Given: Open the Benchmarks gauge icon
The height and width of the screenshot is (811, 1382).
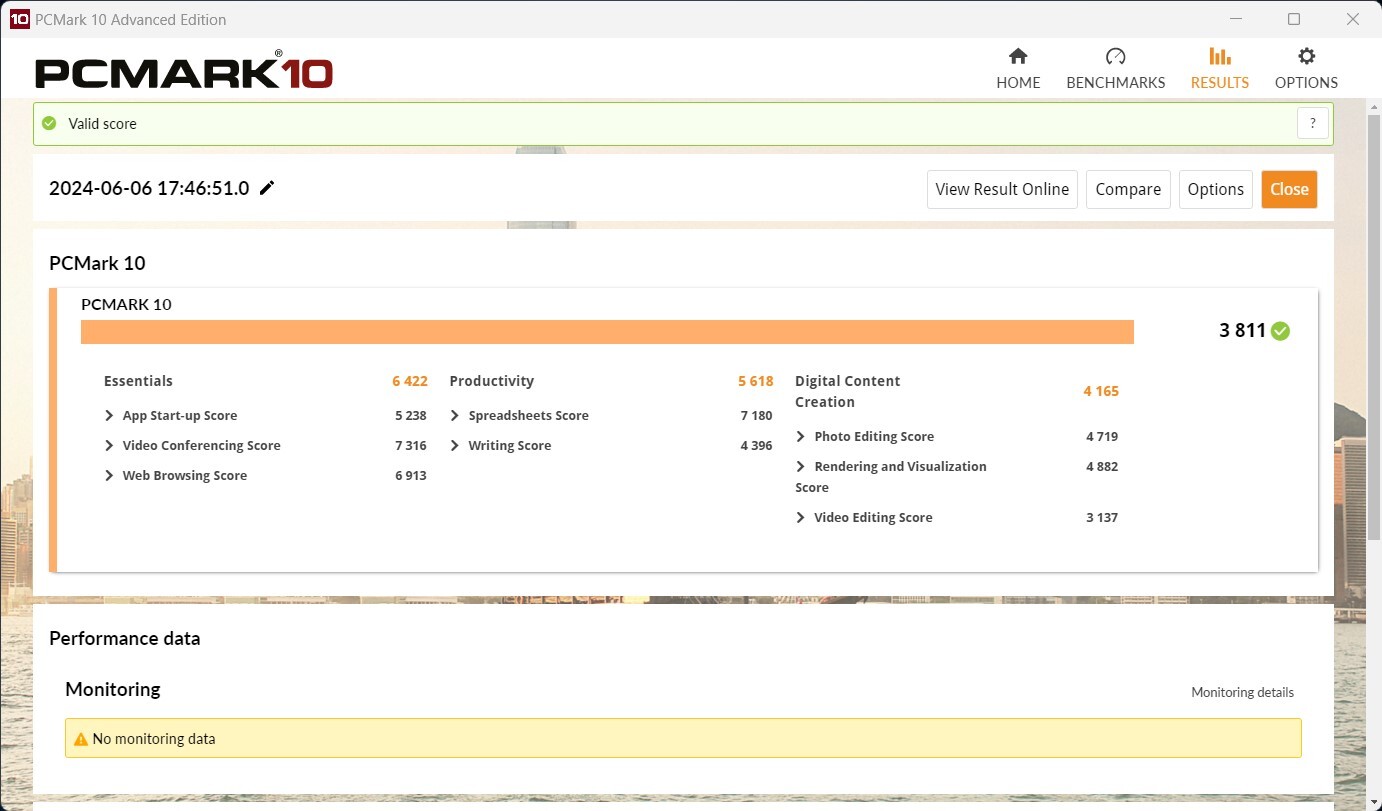Looking at the screenshot, I should coord(1115,57).
